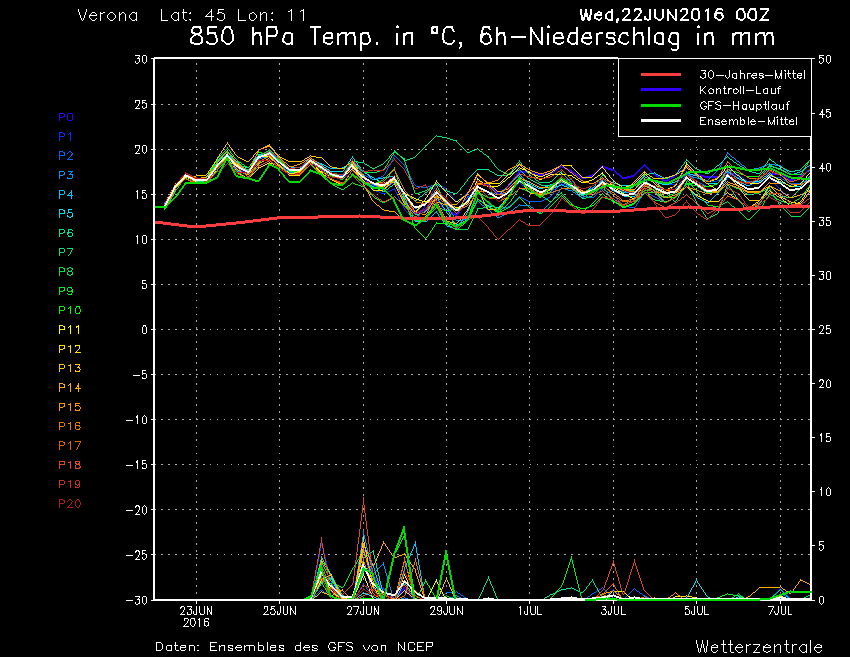The image size is (850, 657).
Task: Click the P19 ensemble member label
Action: pyautogui.click(x=69, y=484)
